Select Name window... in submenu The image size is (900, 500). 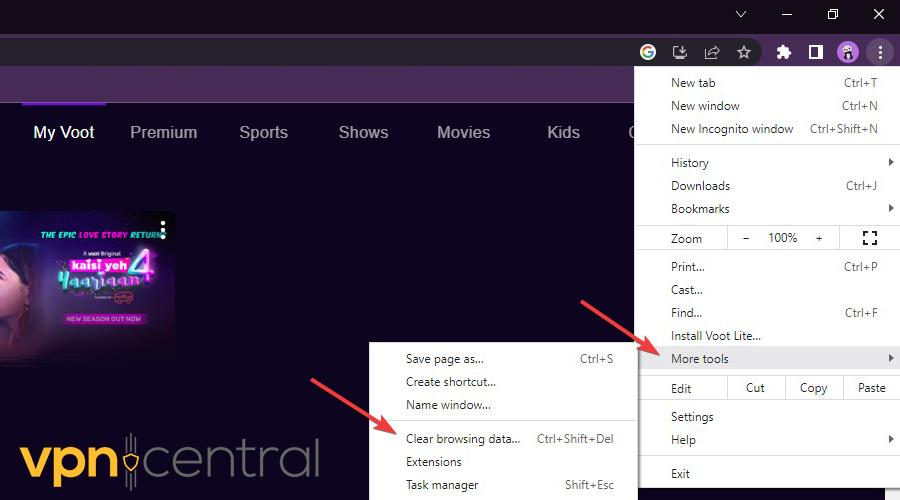pos(503,405)
